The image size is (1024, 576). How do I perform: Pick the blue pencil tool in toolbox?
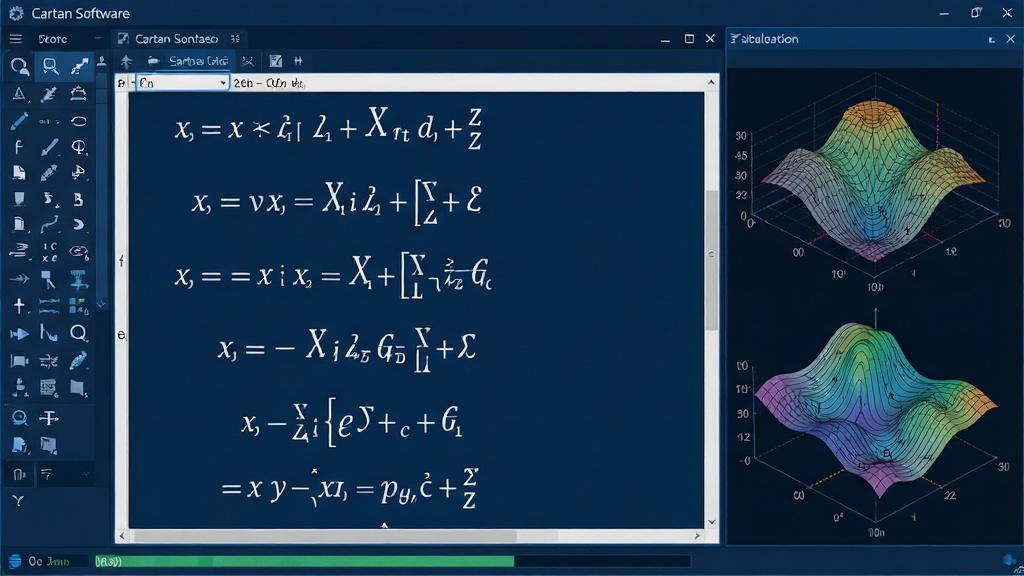pyautogui.click(x=19, y=121)
